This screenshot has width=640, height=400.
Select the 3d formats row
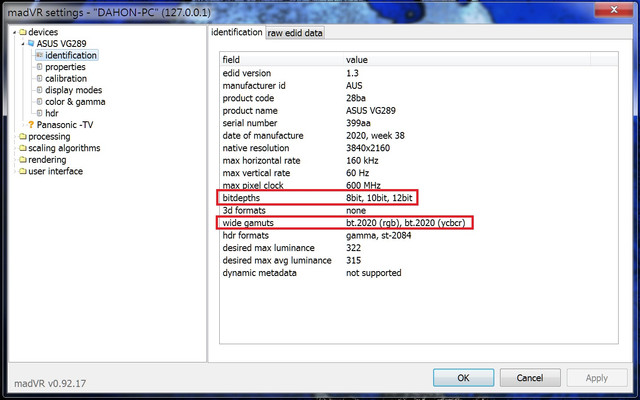(x=419, y=210)
